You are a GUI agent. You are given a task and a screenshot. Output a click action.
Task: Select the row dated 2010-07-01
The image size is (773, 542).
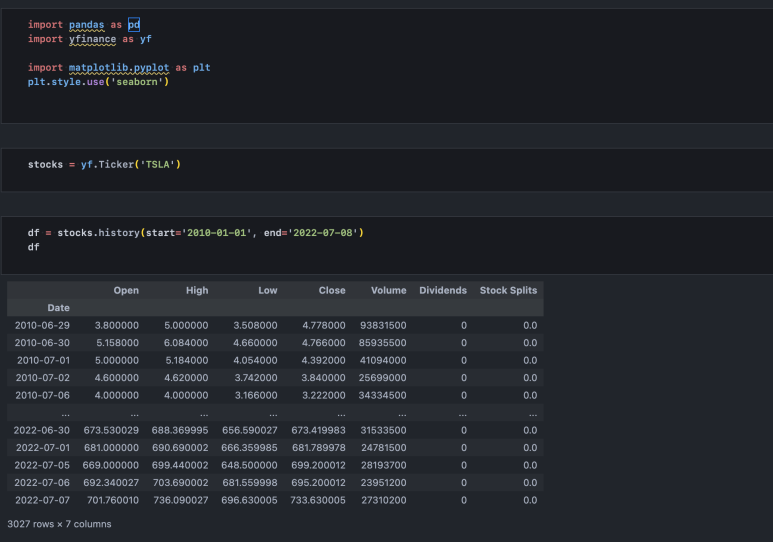(x=275, y=361)
